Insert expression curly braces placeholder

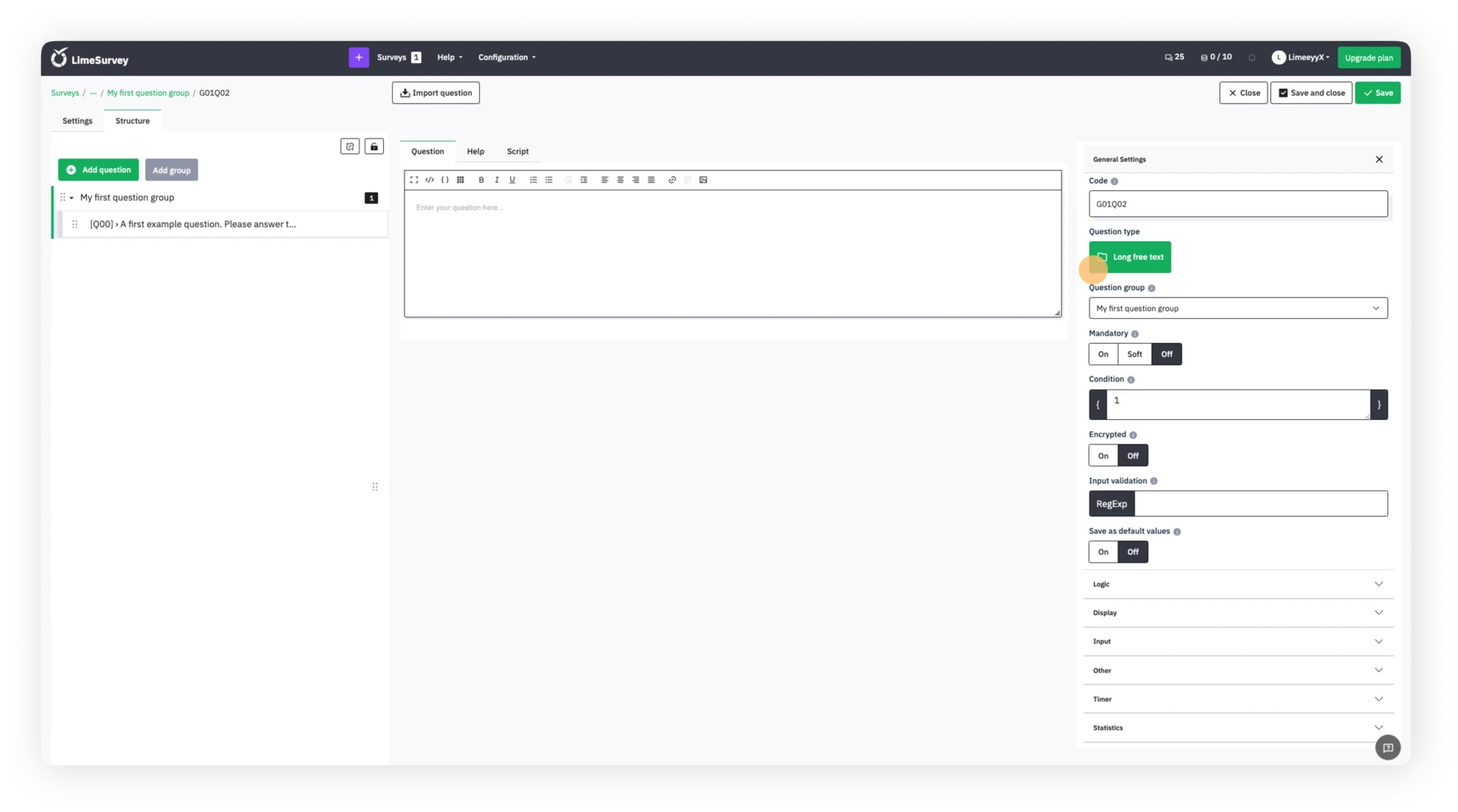click(x=445, y=180)
